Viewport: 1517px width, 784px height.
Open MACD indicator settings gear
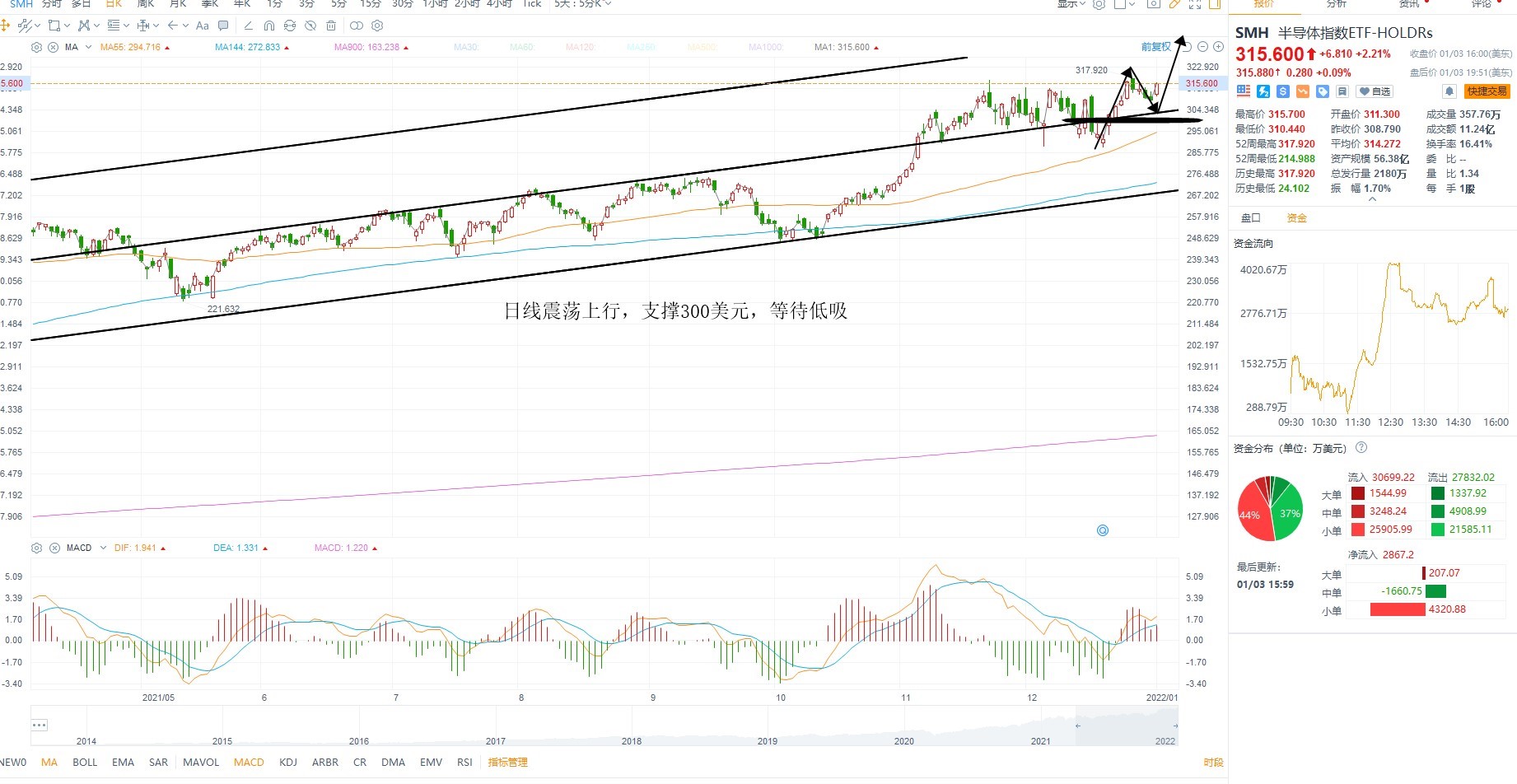point(36,548)
